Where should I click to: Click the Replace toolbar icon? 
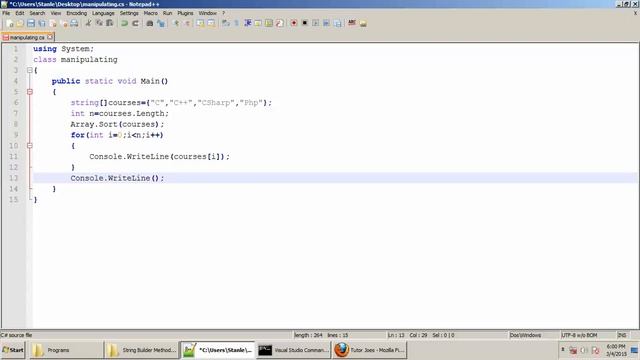coord(161,23)
